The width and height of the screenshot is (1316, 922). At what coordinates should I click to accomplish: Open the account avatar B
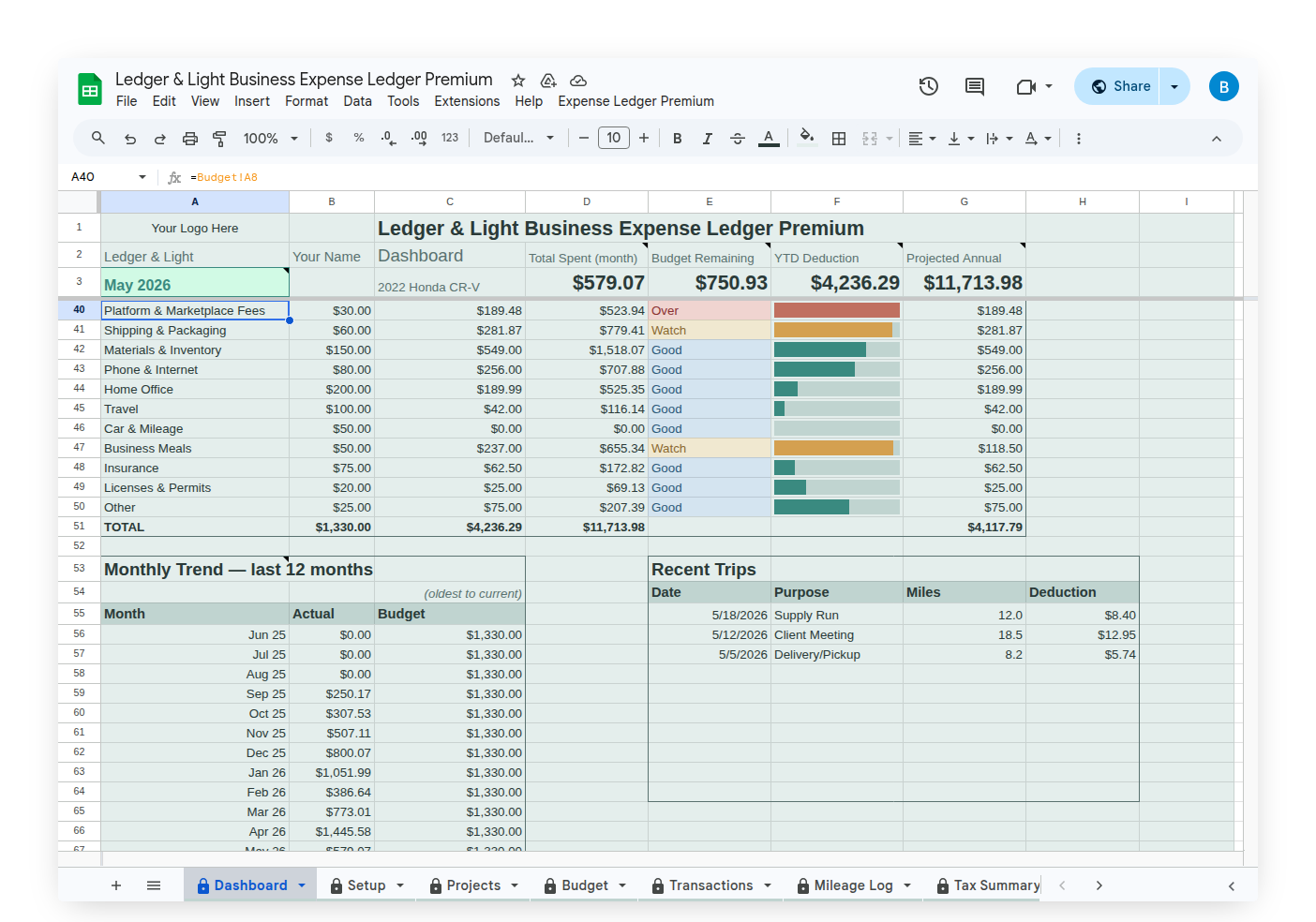coord(1224,86)
